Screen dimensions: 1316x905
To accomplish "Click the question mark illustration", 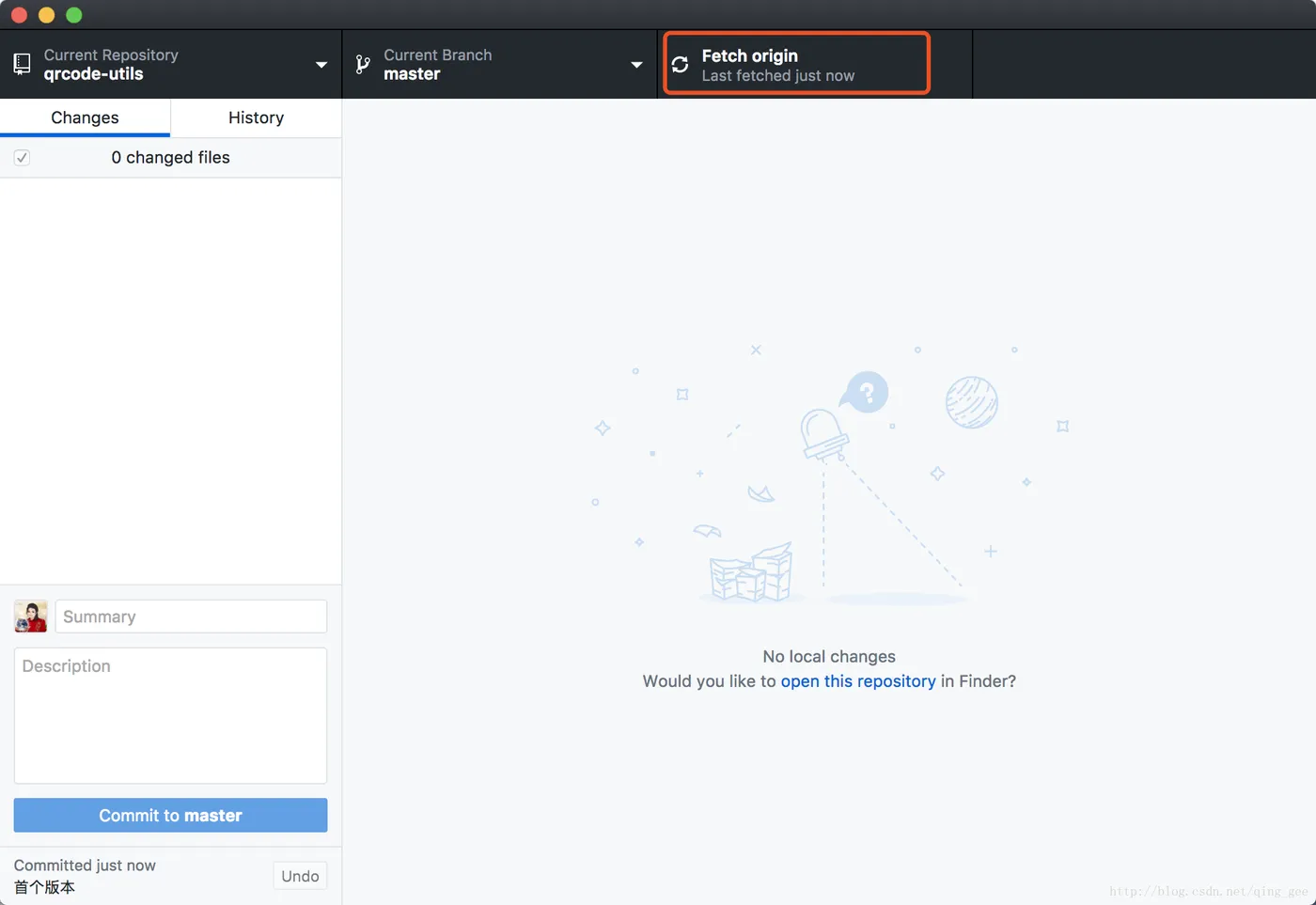I will tap(867, 392).
